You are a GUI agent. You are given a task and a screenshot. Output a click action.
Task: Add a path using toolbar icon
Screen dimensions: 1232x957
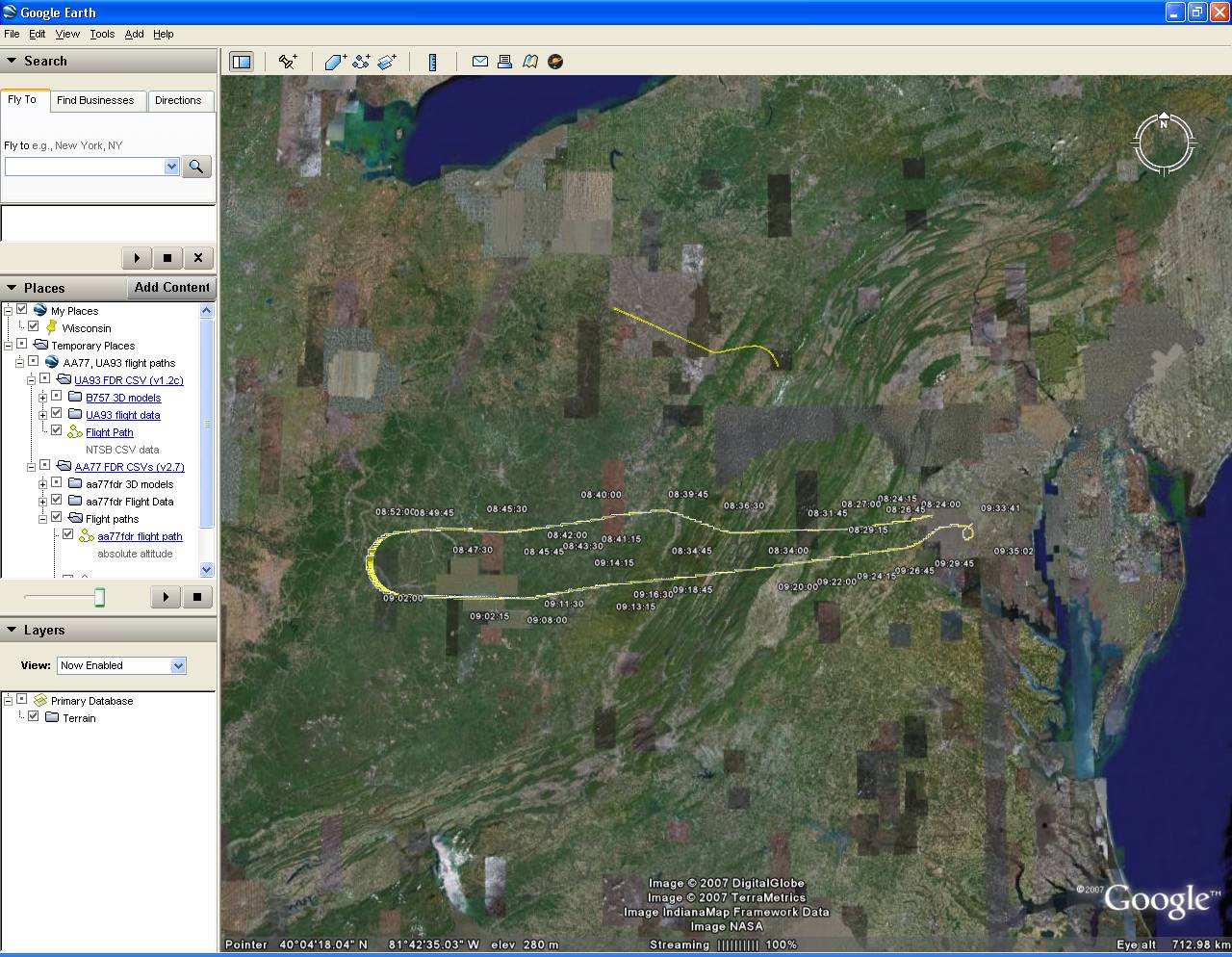click(361, 62)
